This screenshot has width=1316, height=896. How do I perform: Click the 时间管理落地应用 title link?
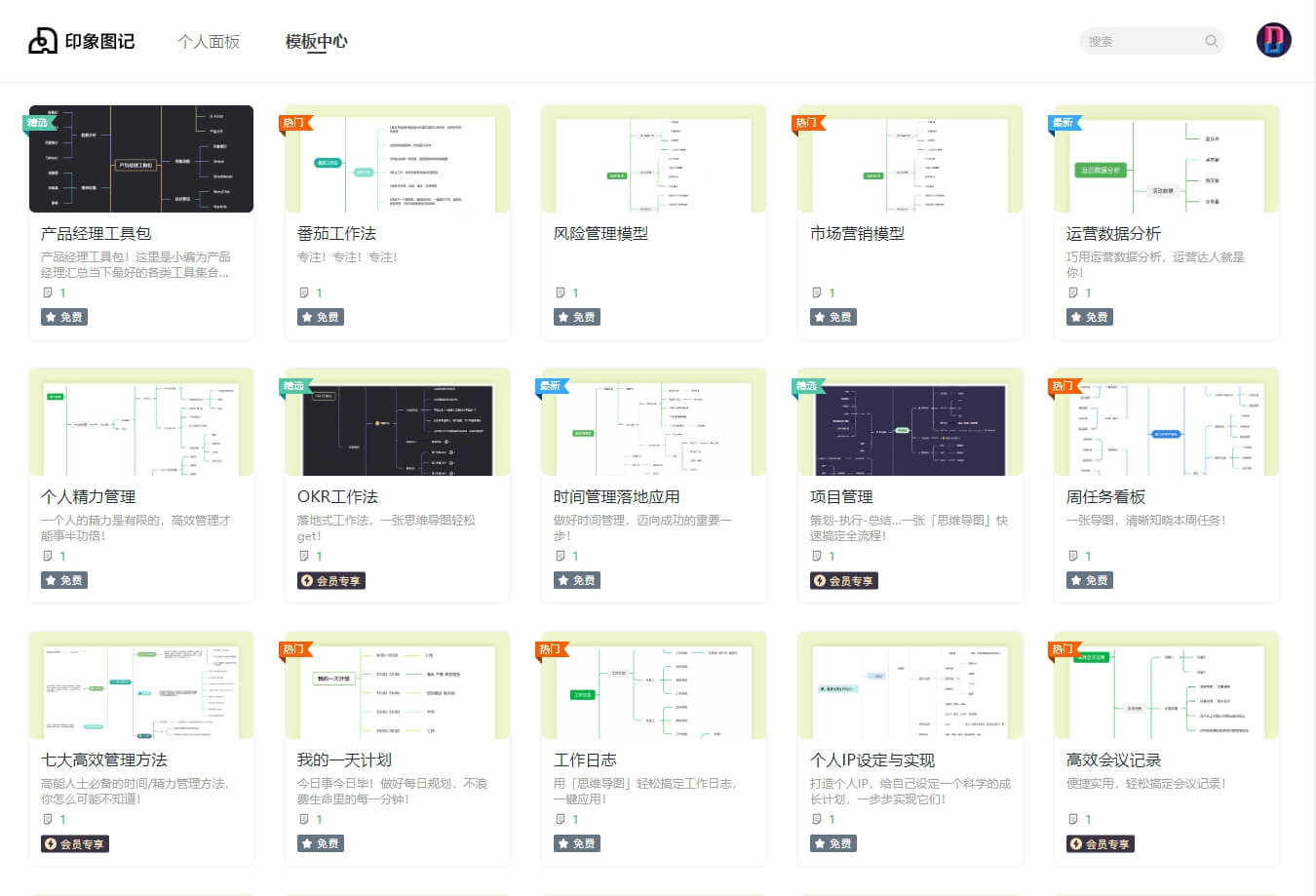point(617,496)
